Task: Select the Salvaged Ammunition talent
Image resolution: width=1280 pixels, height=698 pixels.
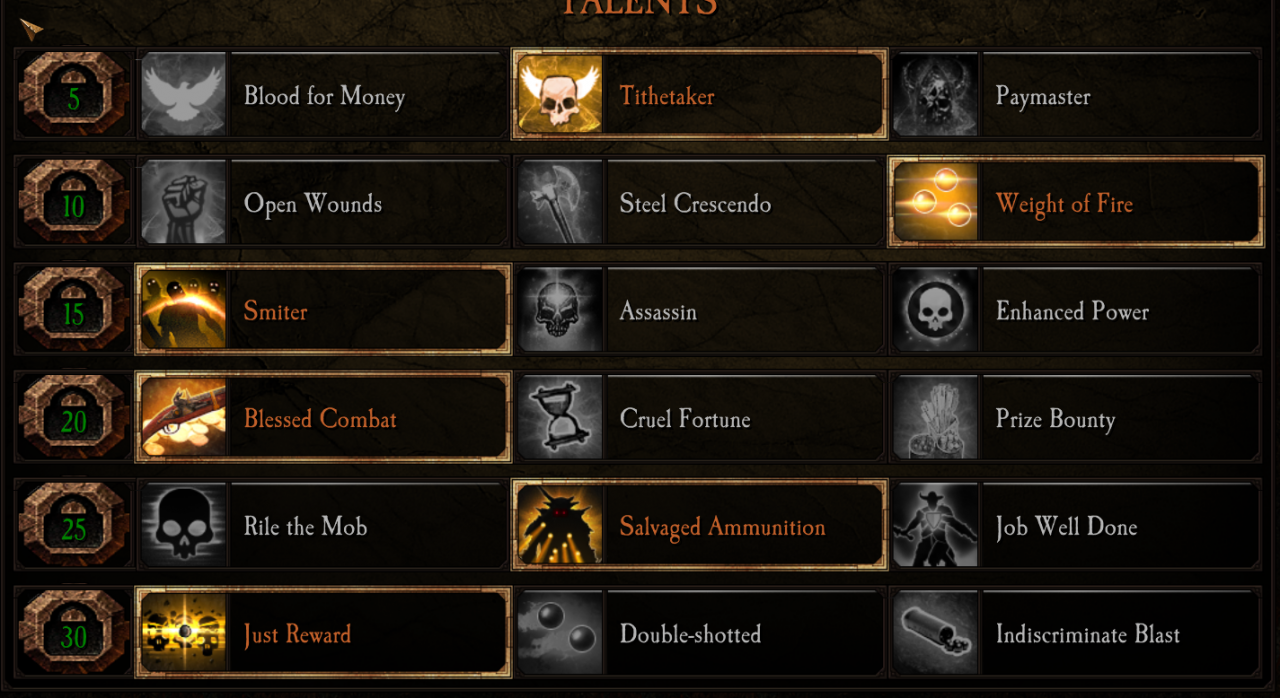Action: pos(699,524)
